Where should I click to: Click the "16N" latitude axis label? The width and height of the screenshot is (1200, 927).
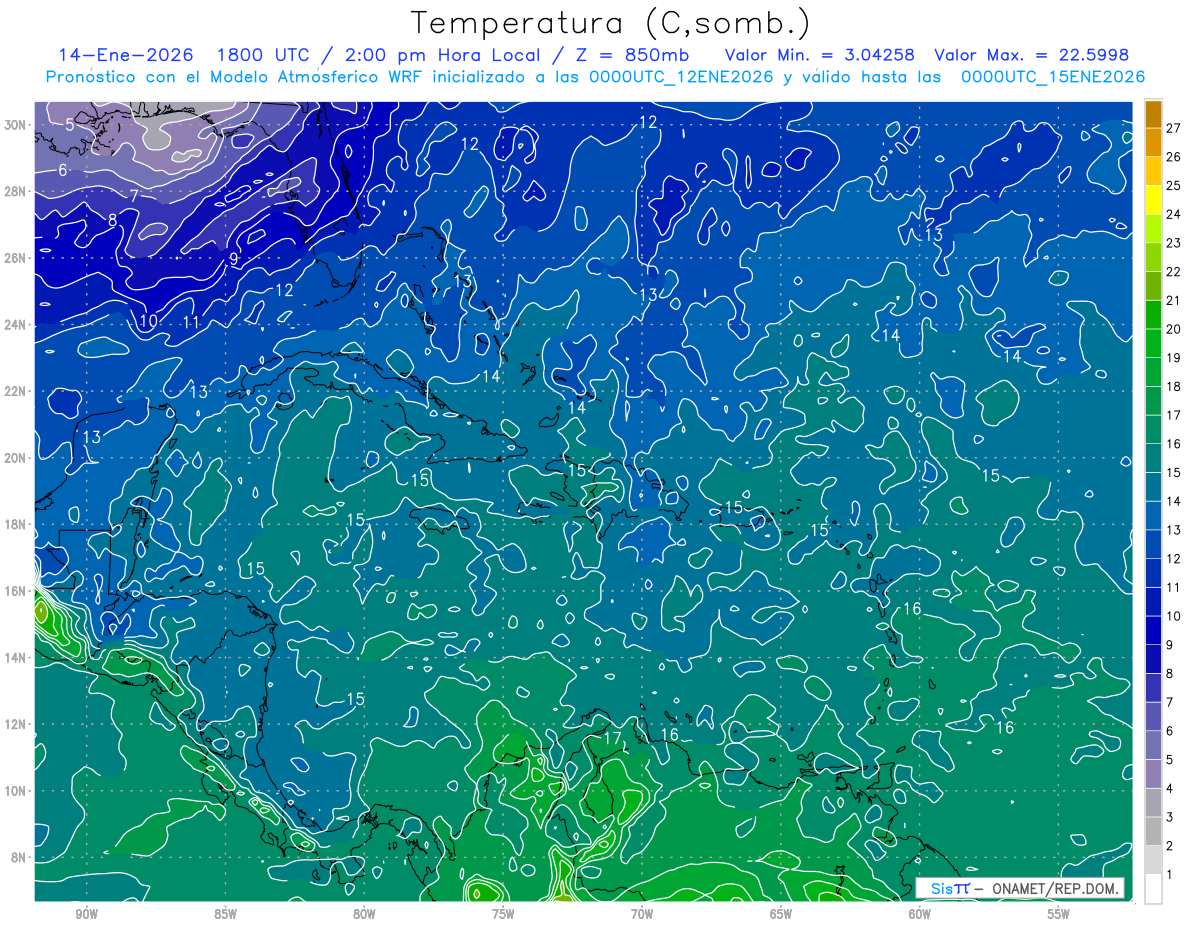pos(16,591)
